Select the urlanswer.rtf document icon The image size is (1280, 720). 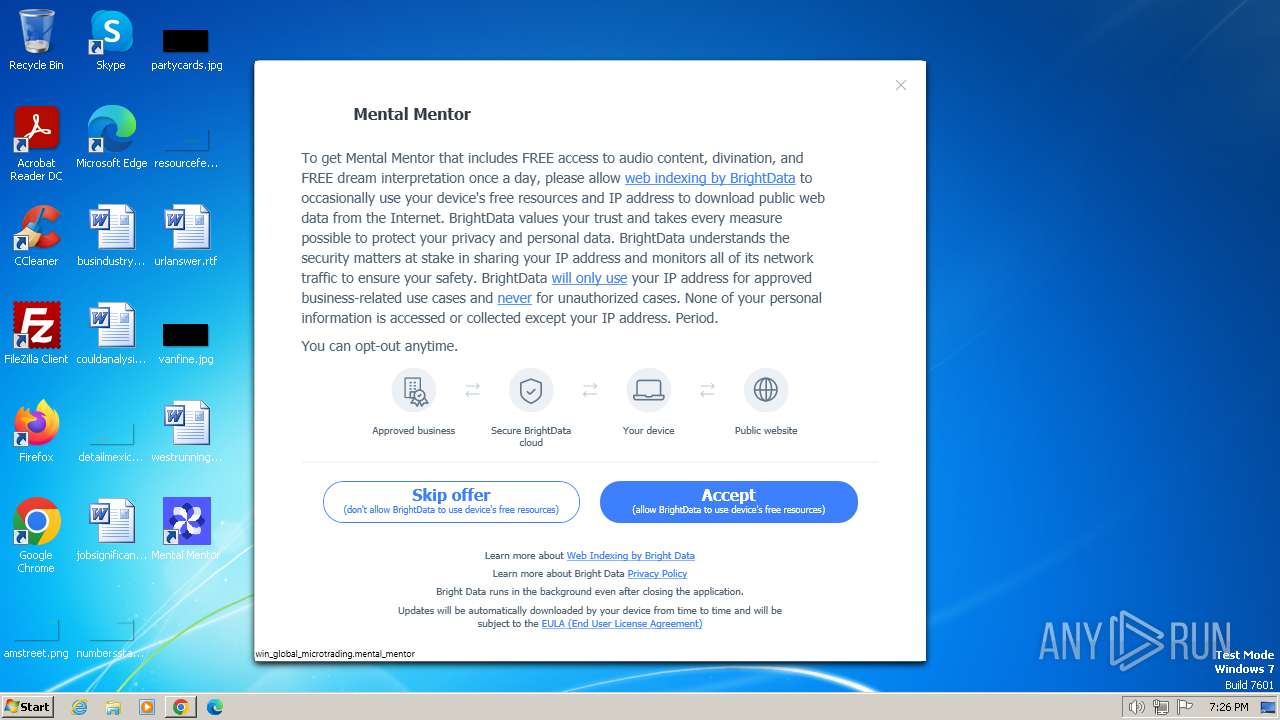coord(186,236)
